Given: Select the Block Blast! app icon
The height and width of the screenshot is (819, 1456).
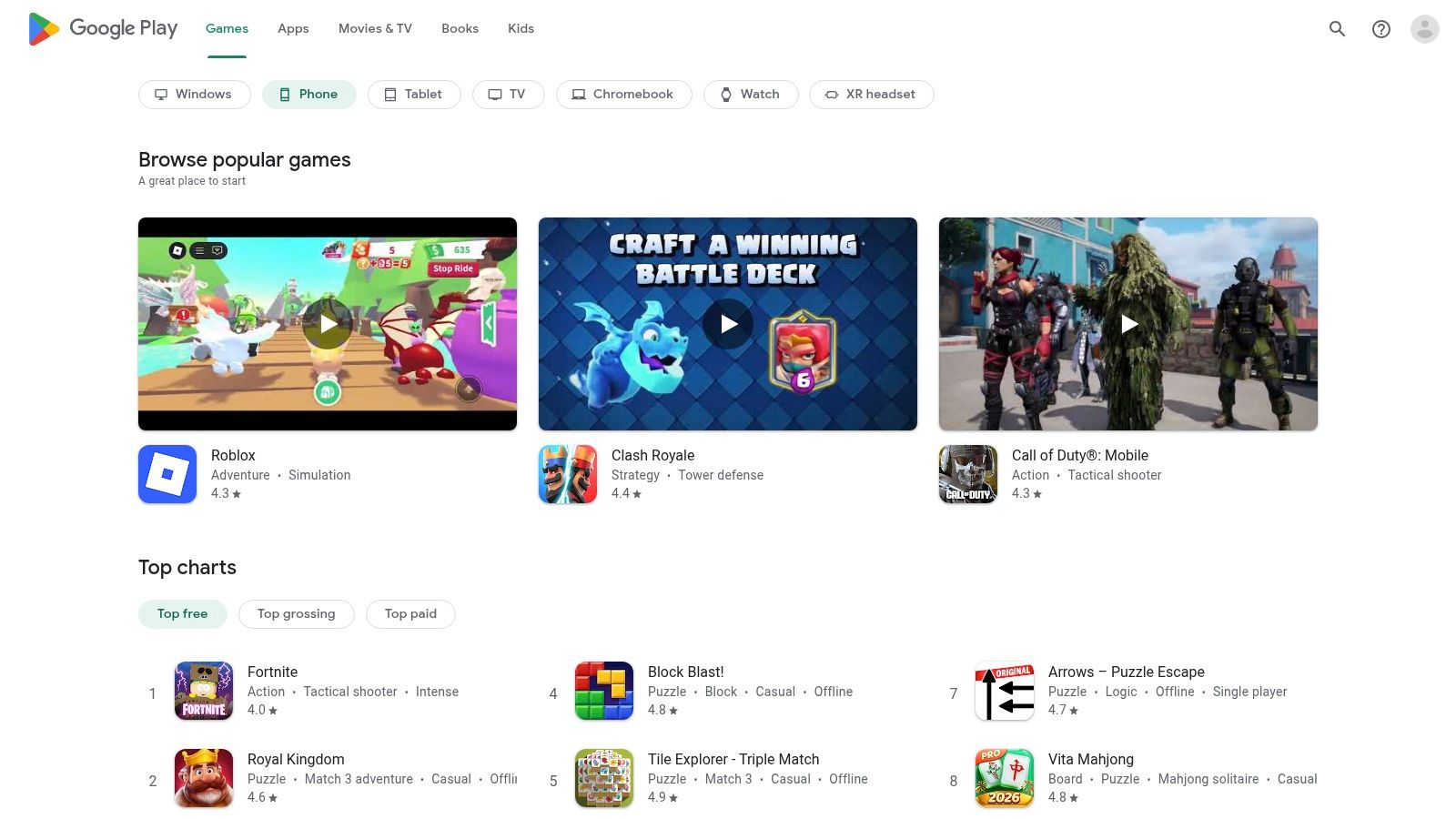Looking at the screenshot, I should point(603,690).
